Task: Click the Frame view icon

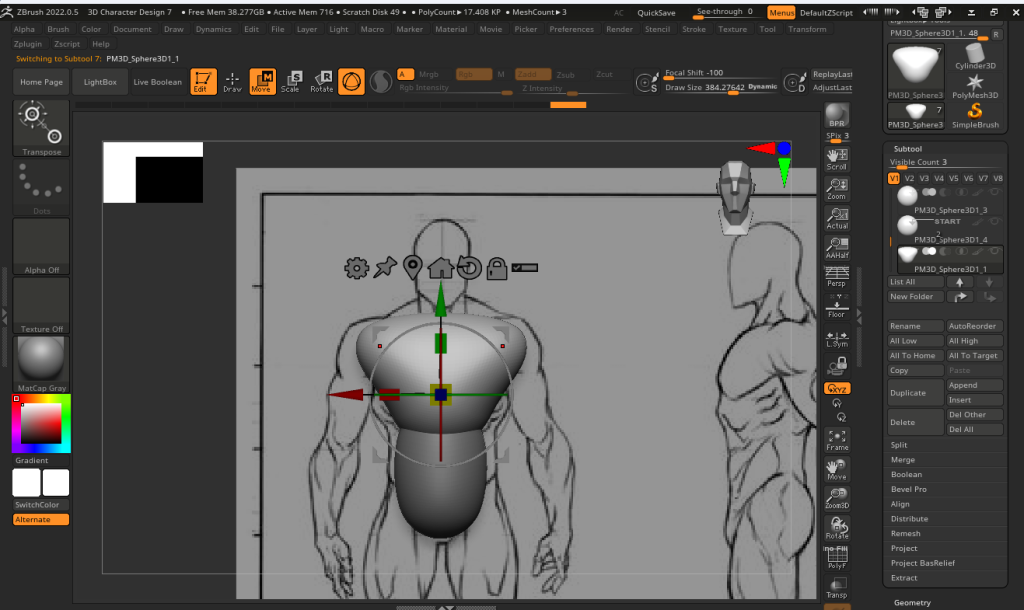Action: coord(837,439)
